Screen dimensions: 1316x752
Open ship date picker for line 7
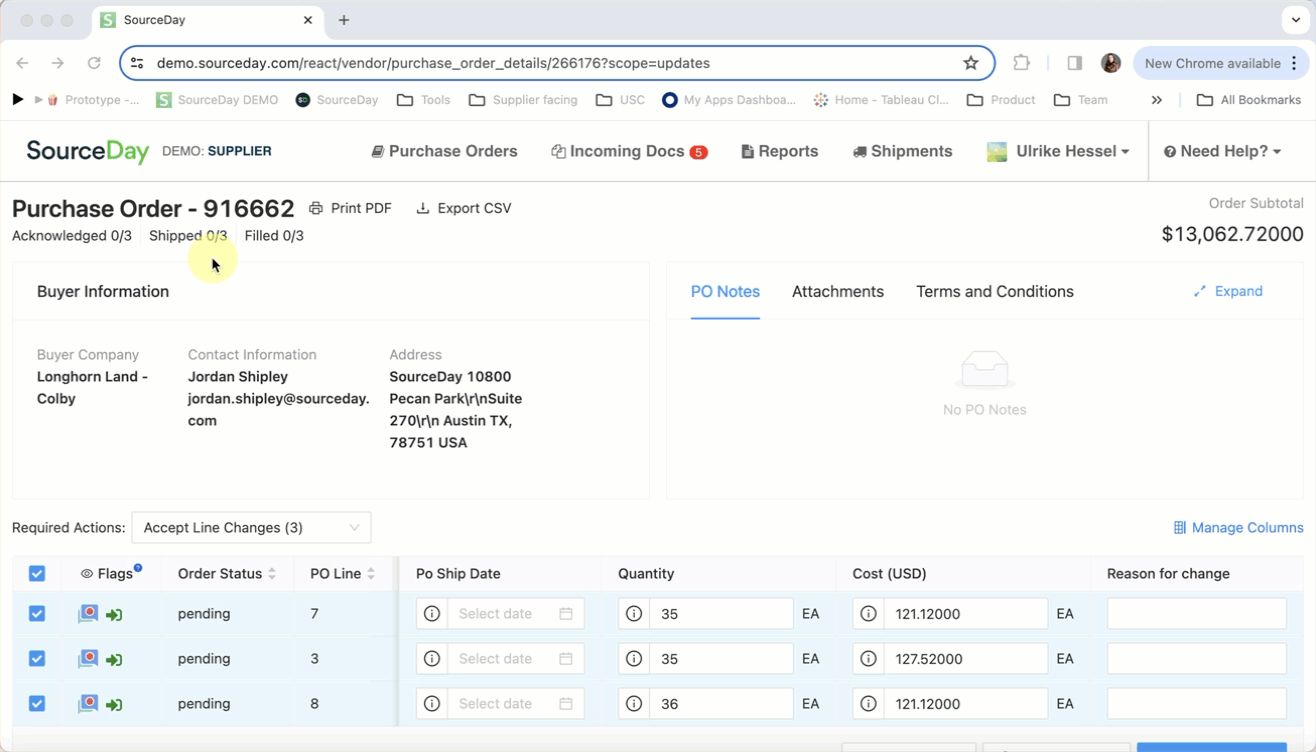pos(516,614)
